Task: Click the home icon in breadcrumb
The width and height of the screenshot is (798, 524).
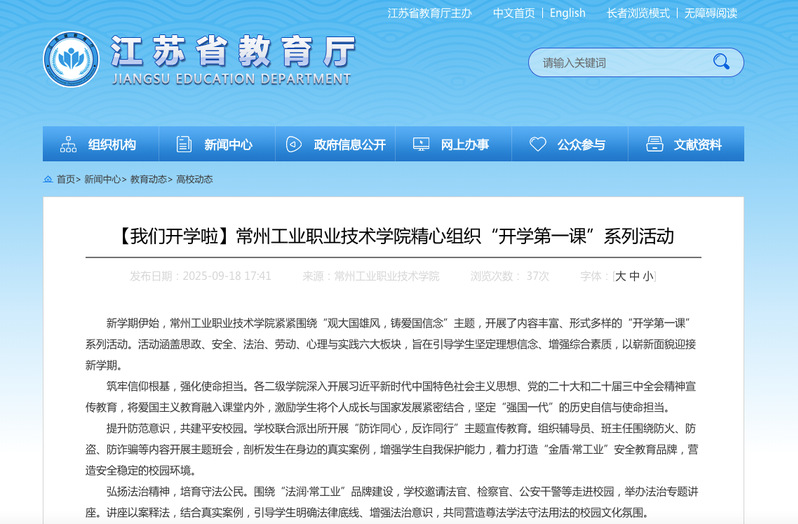Action: [x=48, y=180]
